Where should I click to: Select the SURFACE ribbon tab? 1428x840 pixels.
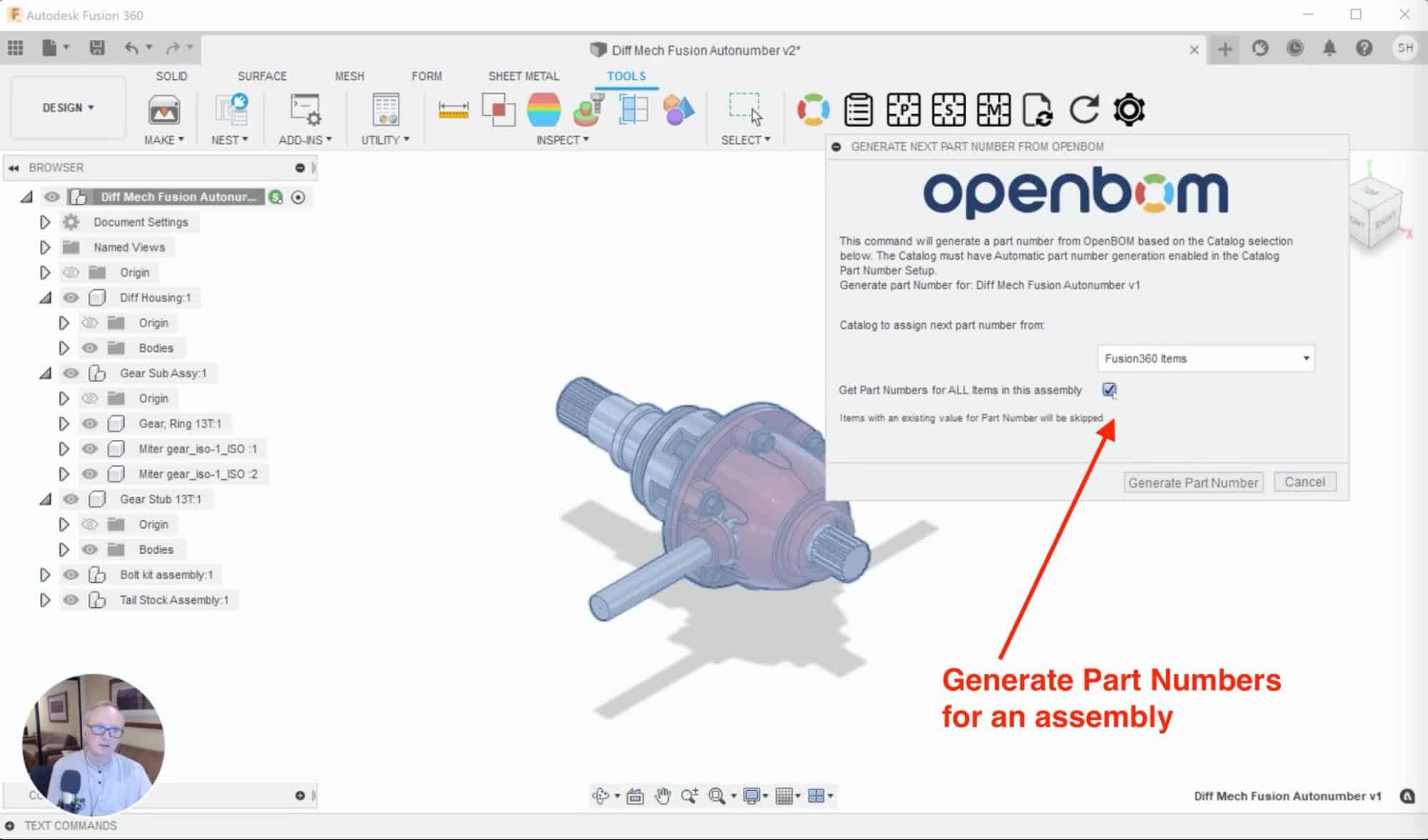[x=262, y=75]
